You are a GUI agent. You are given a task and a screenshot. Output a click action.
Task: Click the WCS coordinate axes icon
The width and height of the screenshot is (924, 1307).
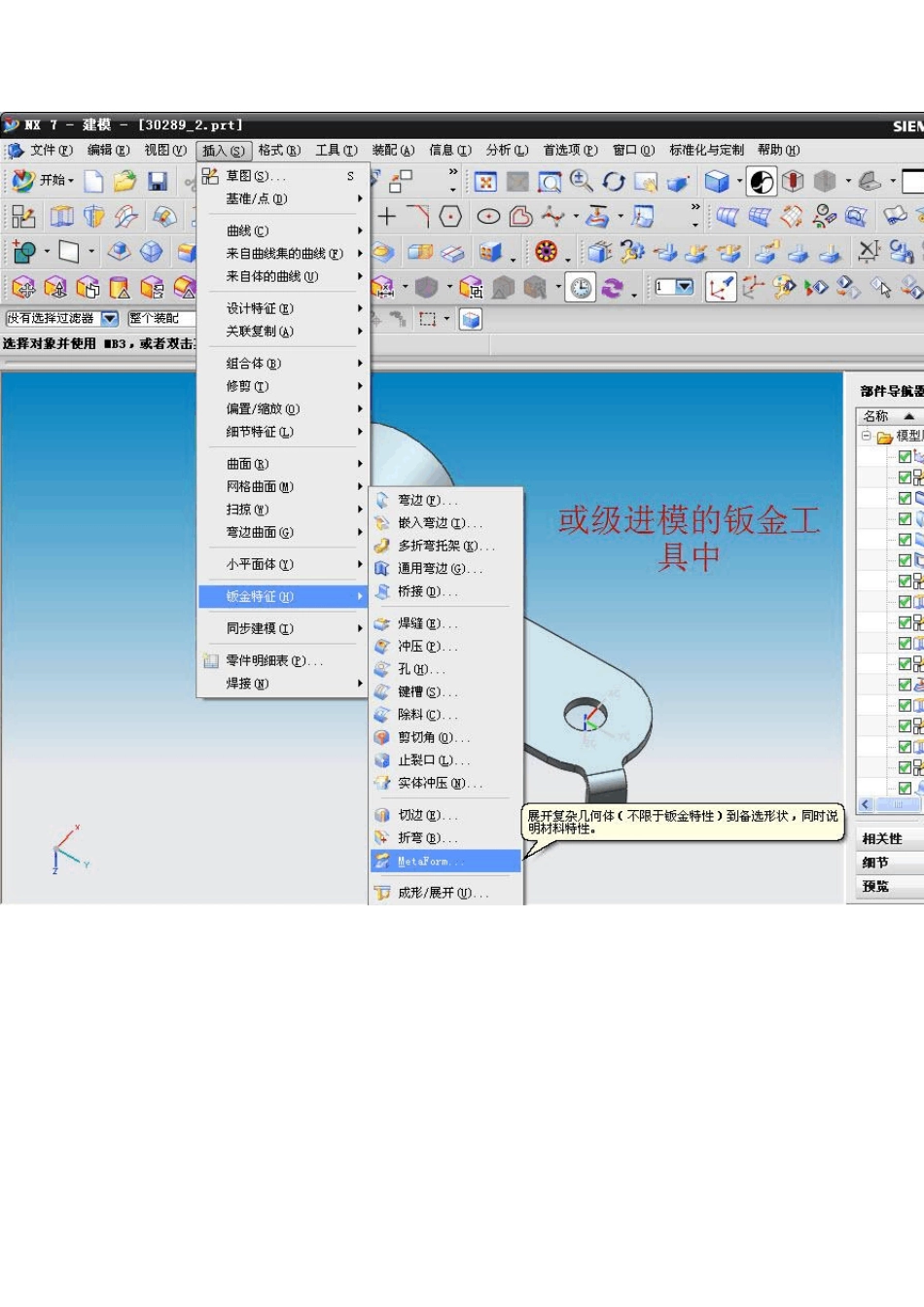[720, 288]
